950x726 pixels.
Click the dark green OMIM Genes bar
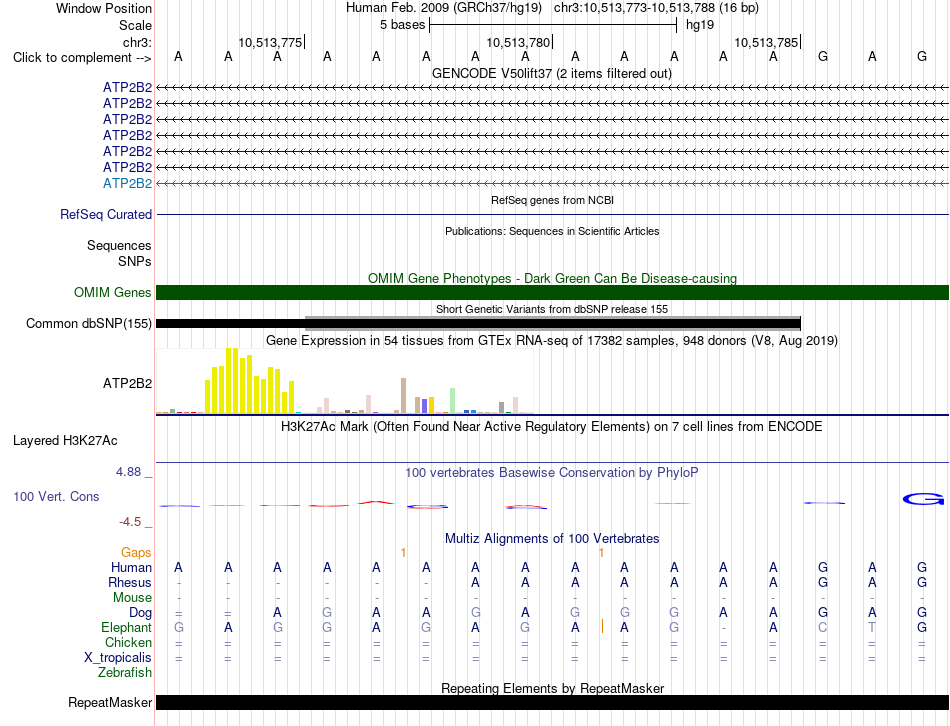pyautogui.click(x=552, y=293)
